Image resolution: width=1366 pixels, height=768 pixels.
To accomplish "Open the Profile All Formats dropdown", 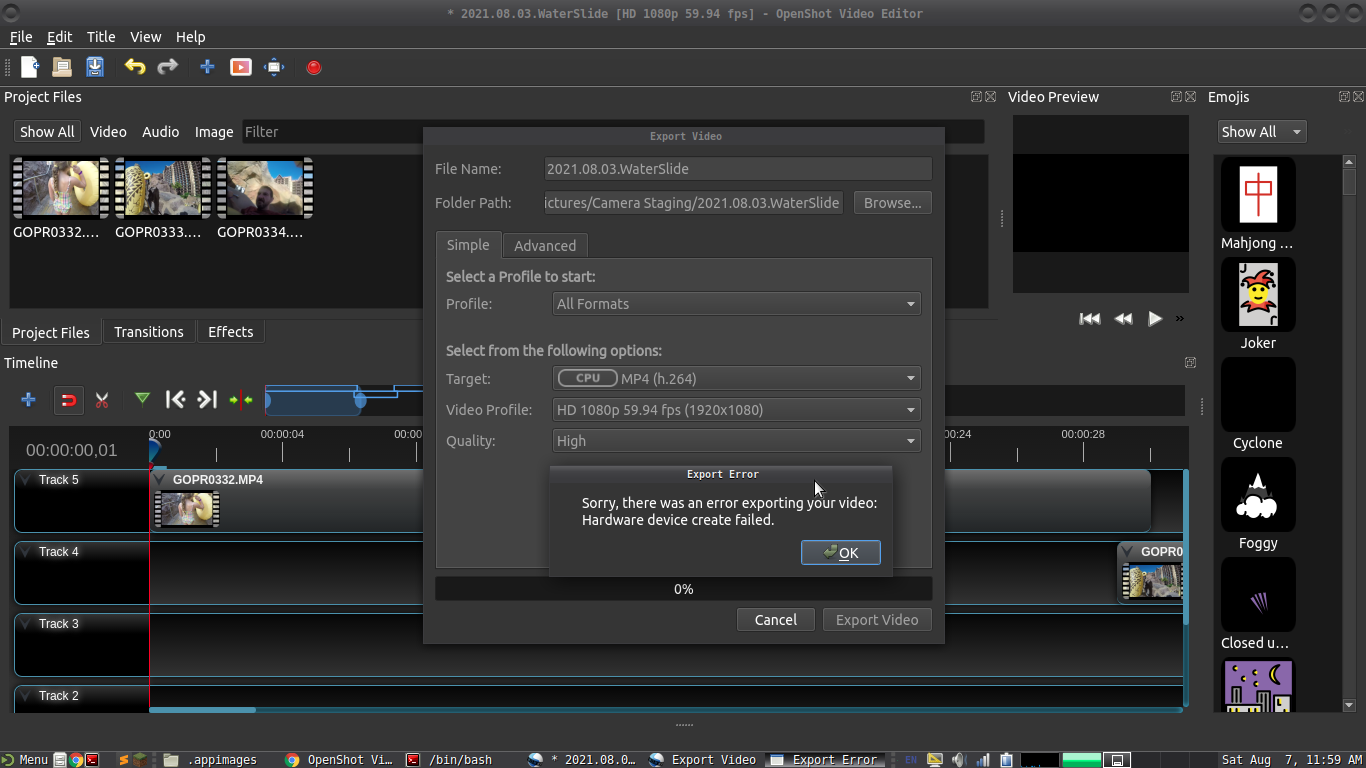I will 737,304.
